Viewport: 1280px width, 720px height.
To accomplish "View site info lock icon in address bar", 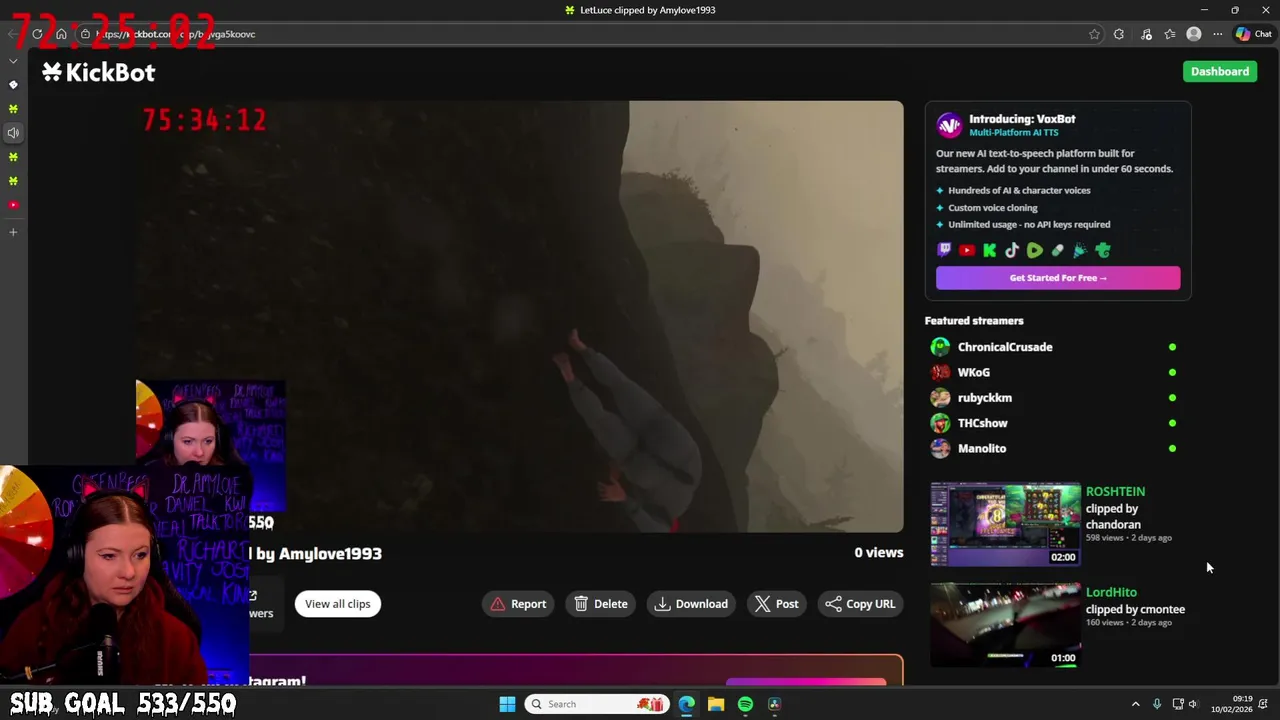I will click(x=86, y=34).
